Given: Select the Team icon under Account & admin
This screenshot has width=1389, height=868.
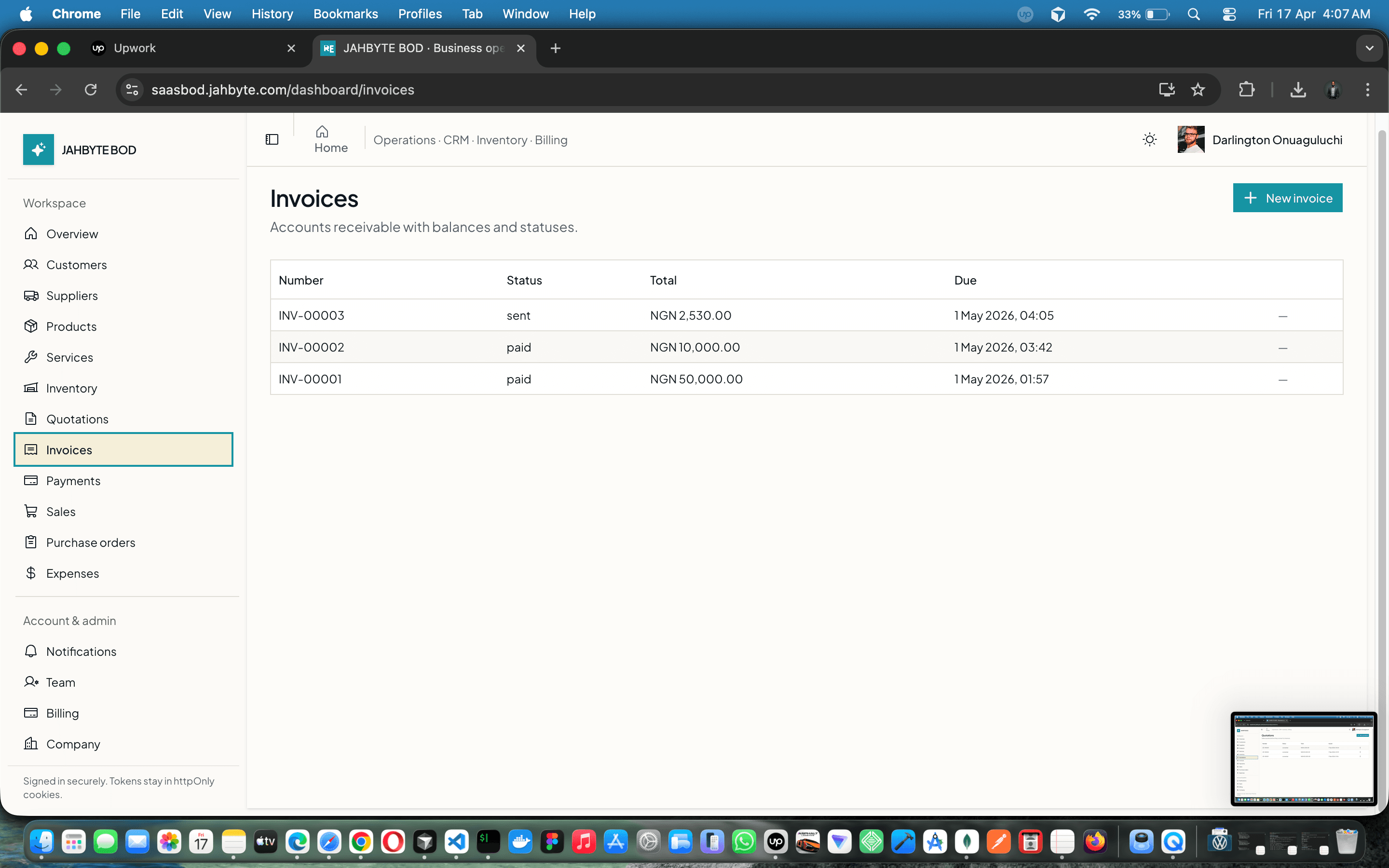Looking at the screenshot, I should tap(31, 682).
